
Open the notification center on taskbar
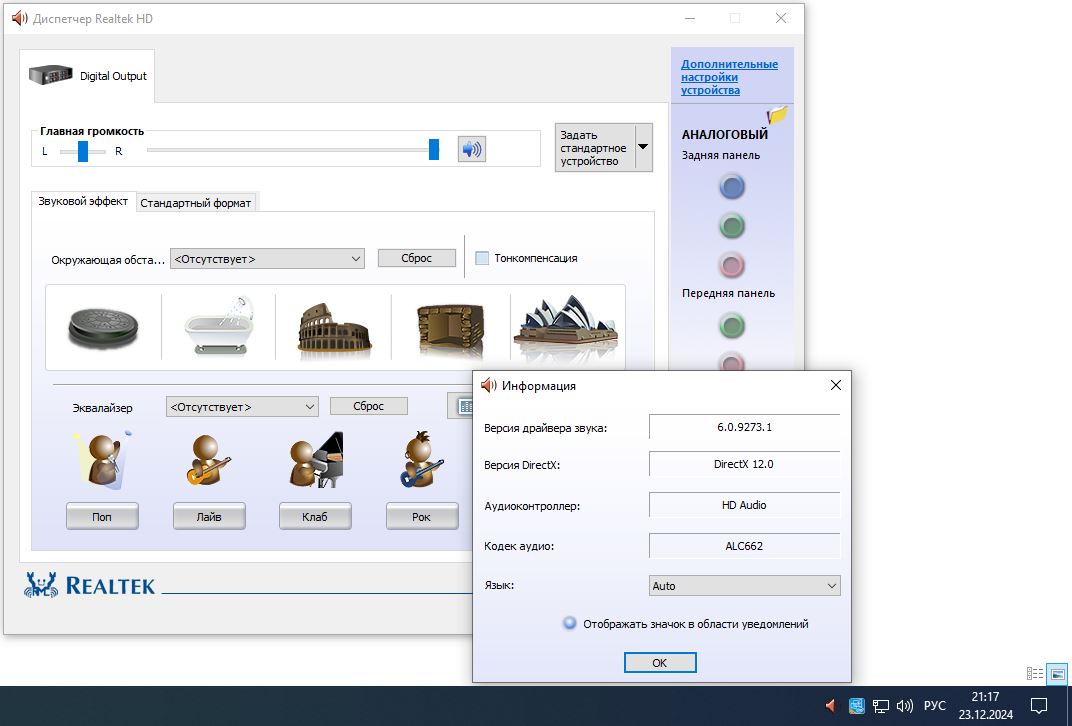click(x=1039, y=706)
